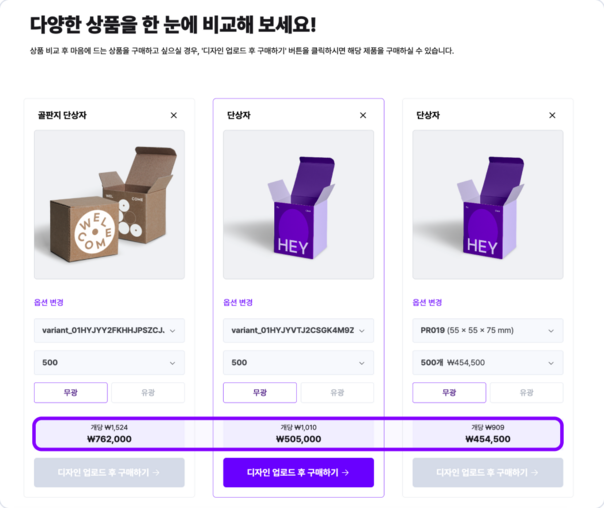Expand the PR019 (55 × 55 × 75 mm) size dropdown

(488, 330)
